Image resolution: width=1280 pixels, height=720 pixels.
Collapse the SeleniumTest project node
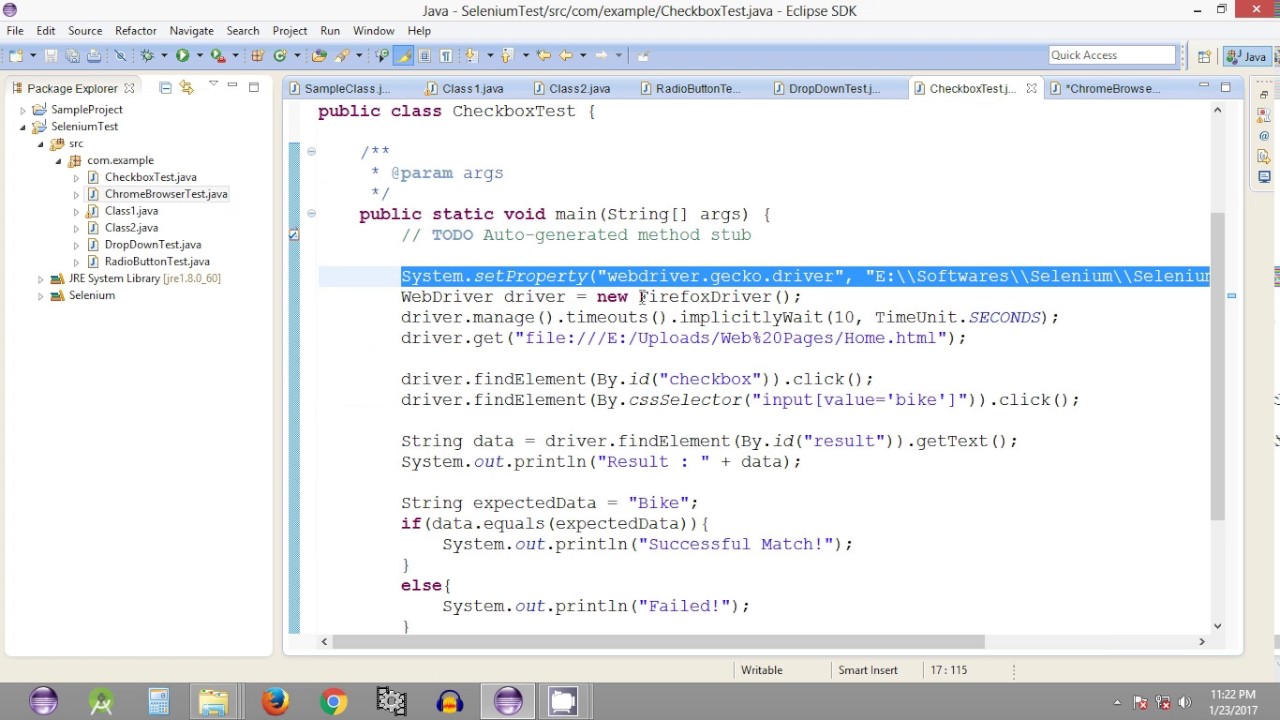tap(23, 127)
